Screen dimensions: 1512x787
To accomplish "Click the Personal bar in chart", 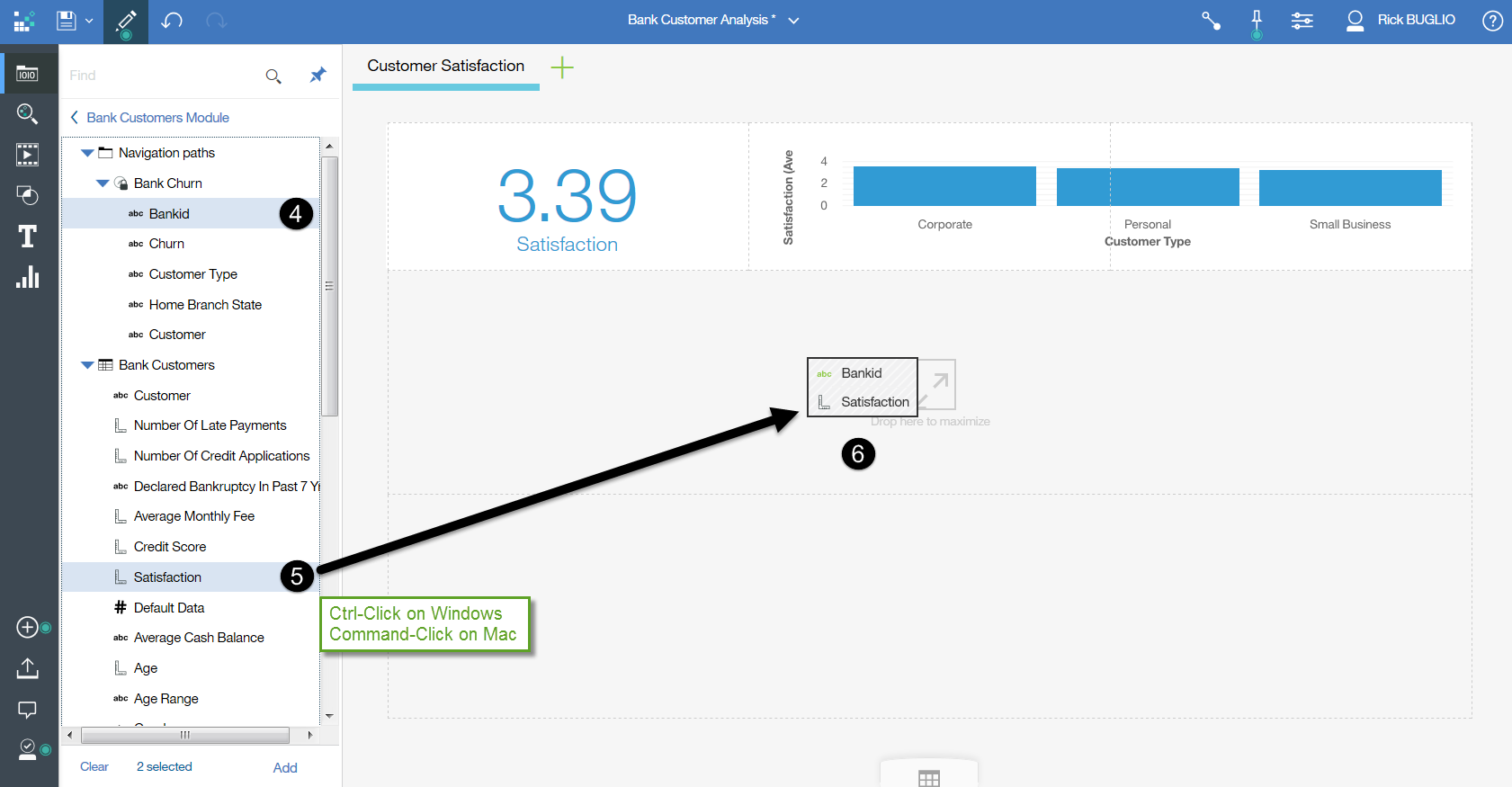I will [x=1148, y=187].
